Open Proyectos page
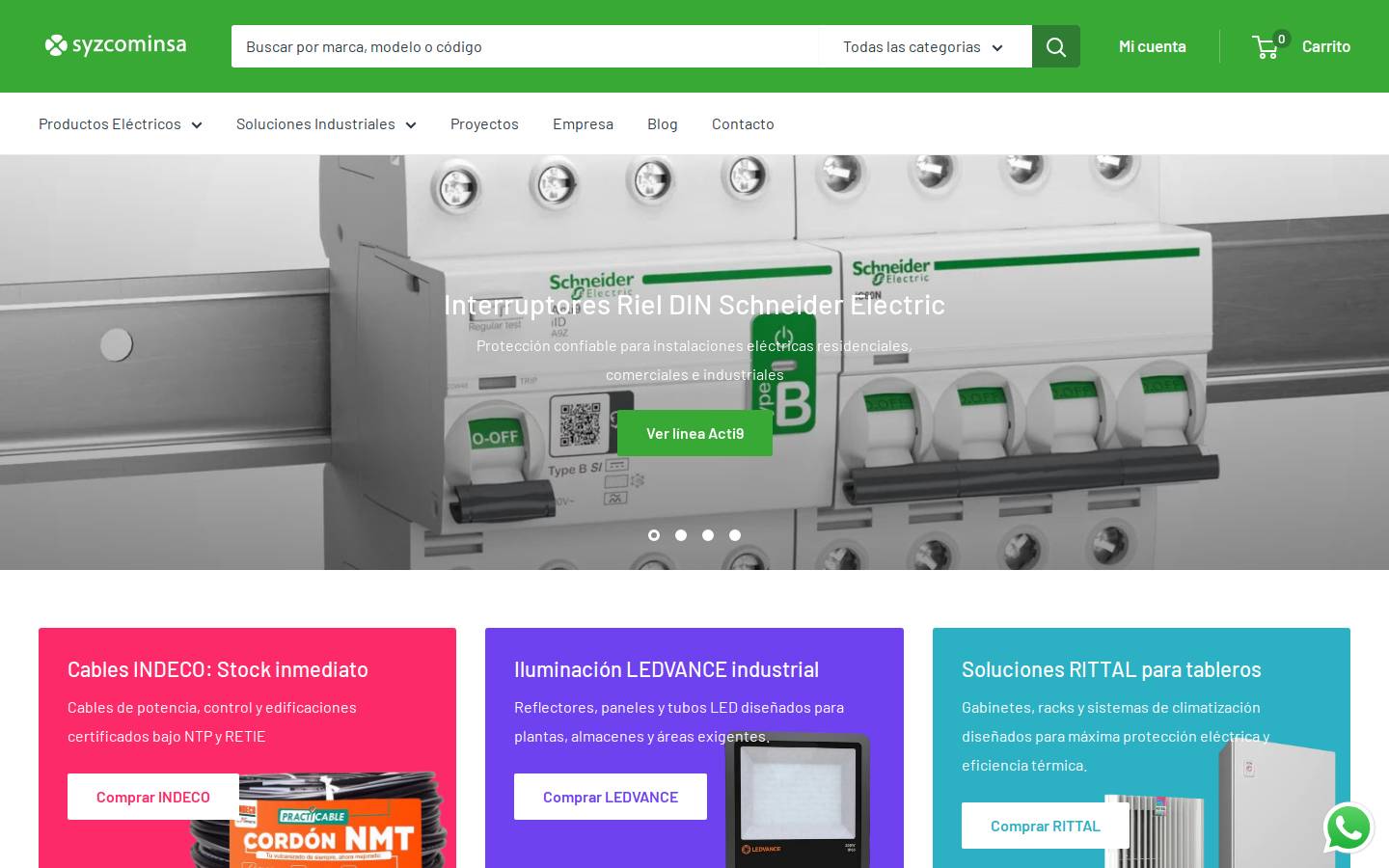Image resolution: width=1389 pixels, height=868 pixels. point(484,123)
